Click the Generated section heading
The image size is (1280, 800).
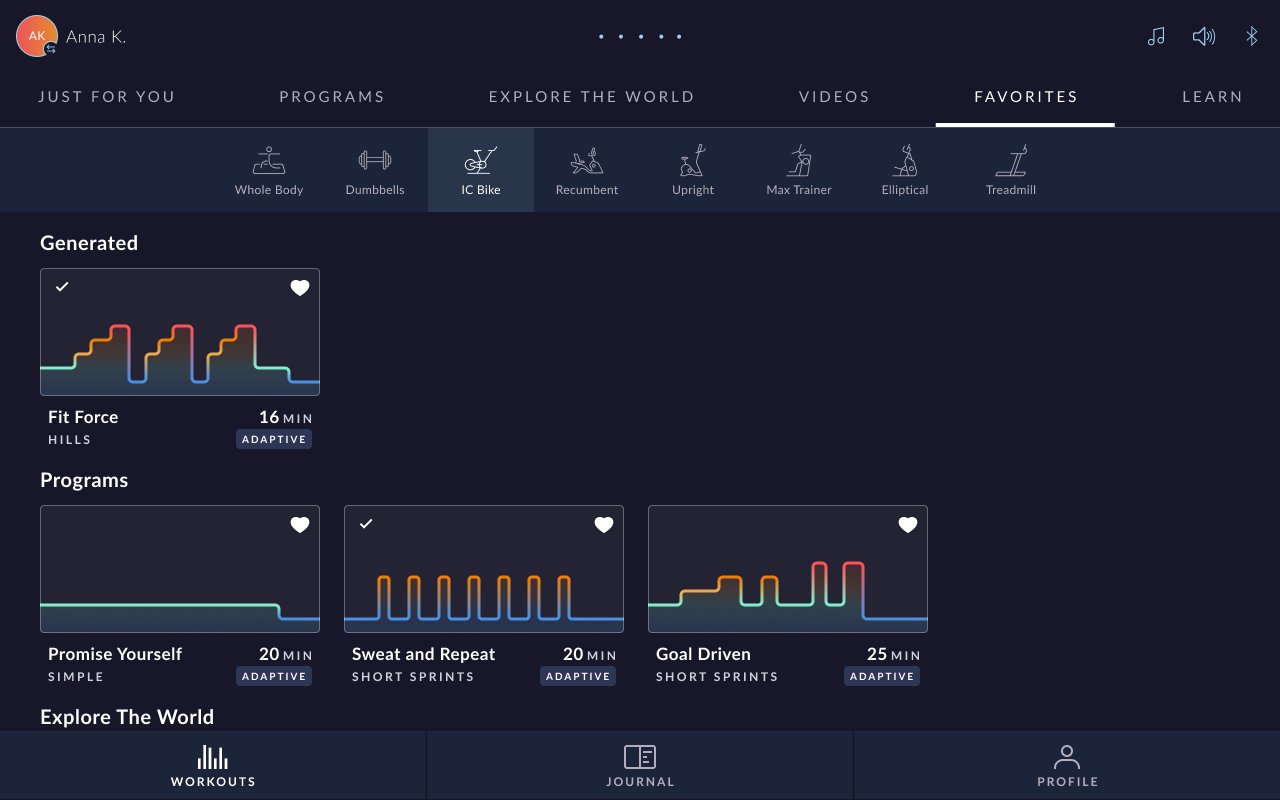(89, 243)
